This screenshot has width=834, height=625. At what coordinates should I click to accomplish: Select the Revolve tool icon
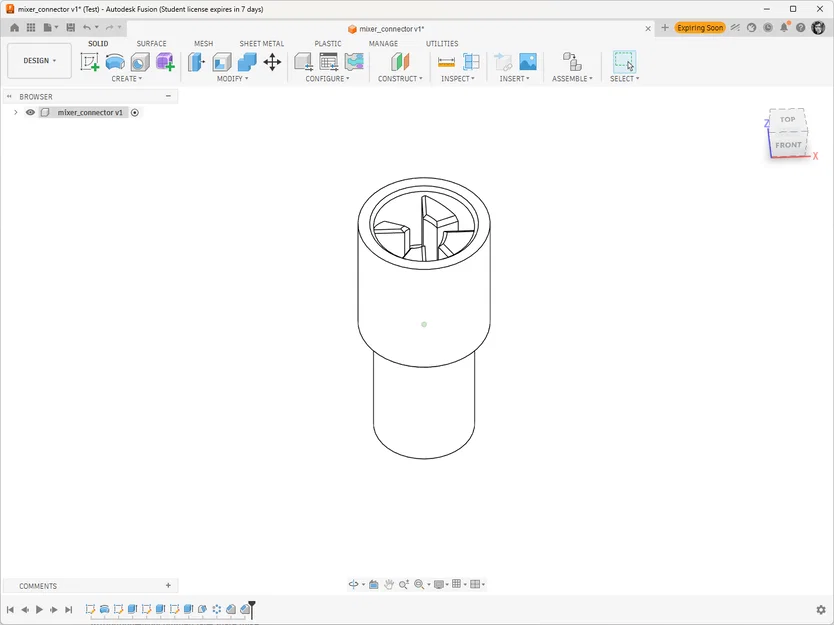[x=115, y=62]
